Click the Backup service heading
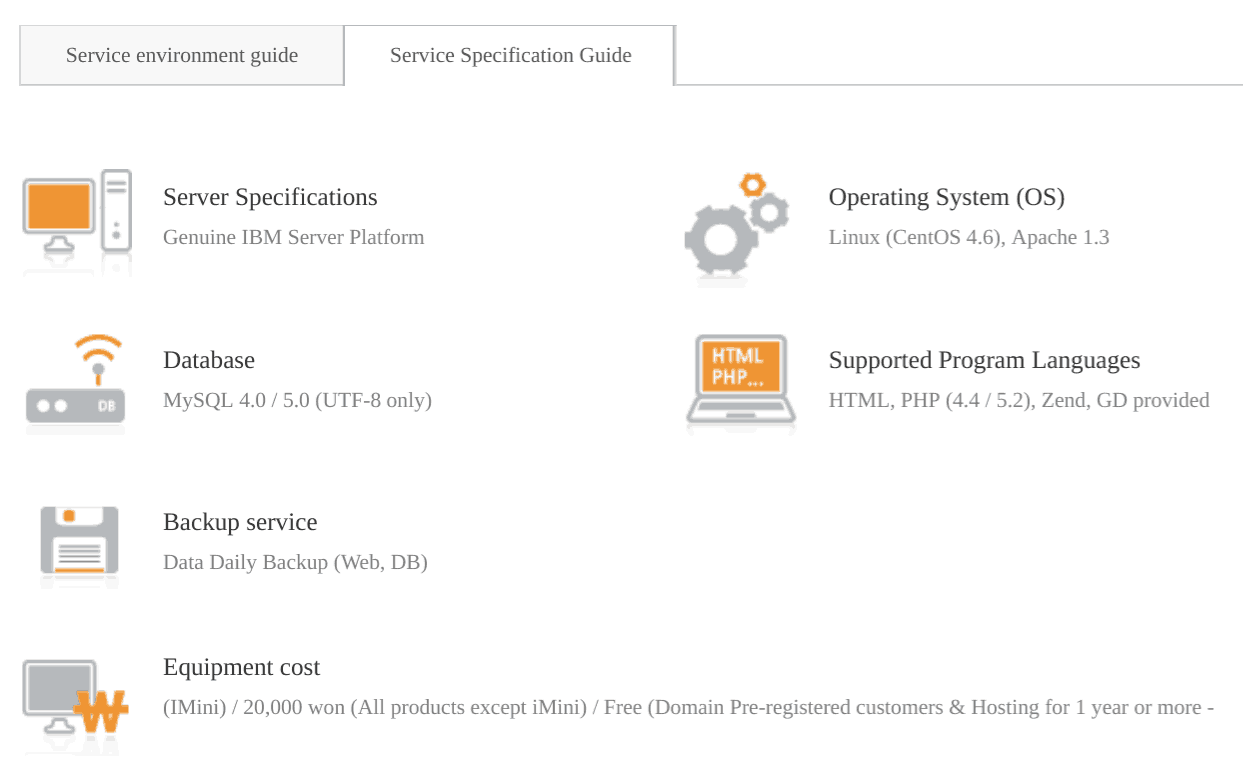Image resolution: width=1243 pixels, height=768 pixels. click(x=240, y=522)
